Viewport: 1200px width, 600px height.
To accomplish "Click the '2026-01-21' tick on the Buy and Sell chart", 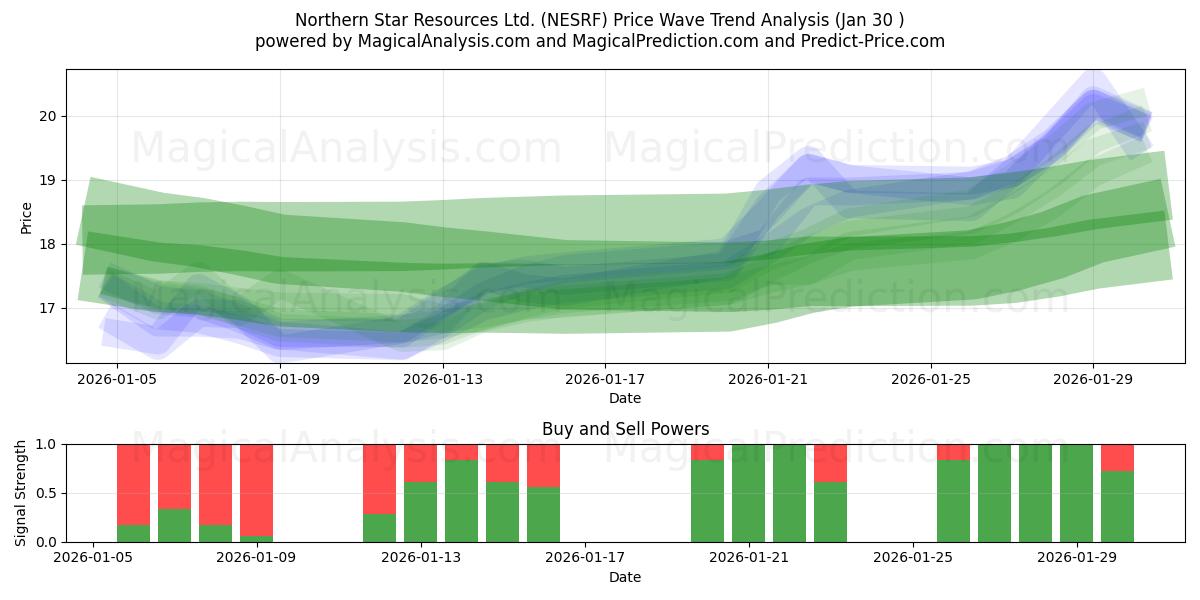I will tap(749, 558).
